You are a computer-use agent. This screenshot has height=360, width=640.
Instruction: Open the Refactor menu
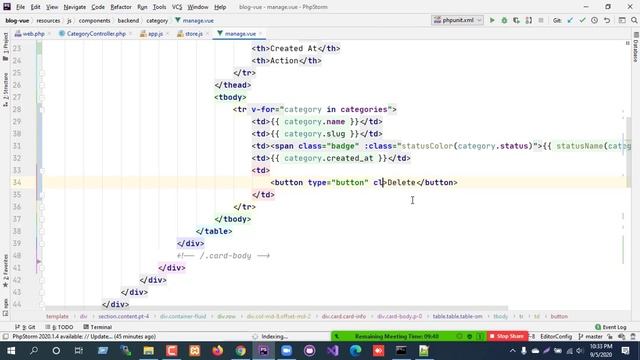(x=121, y=7)
